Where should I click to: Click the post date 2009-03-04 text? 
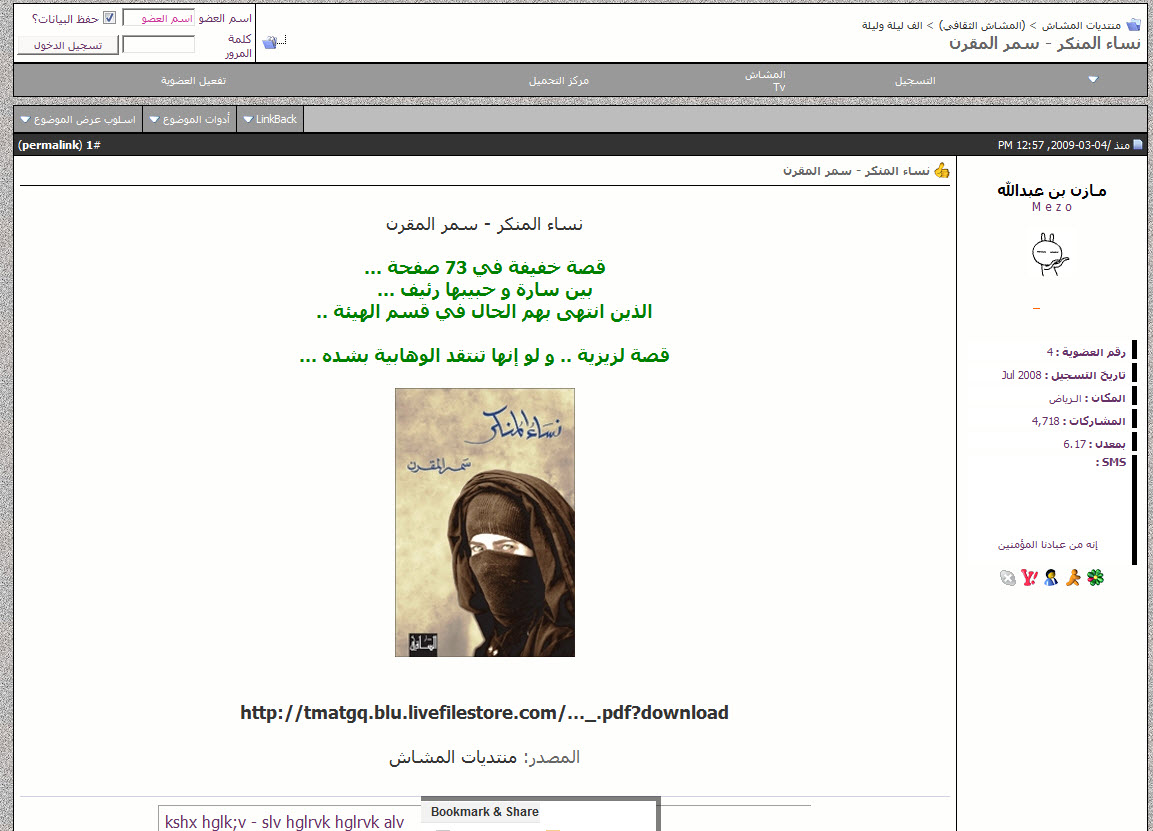click(x=1079, y=146)
